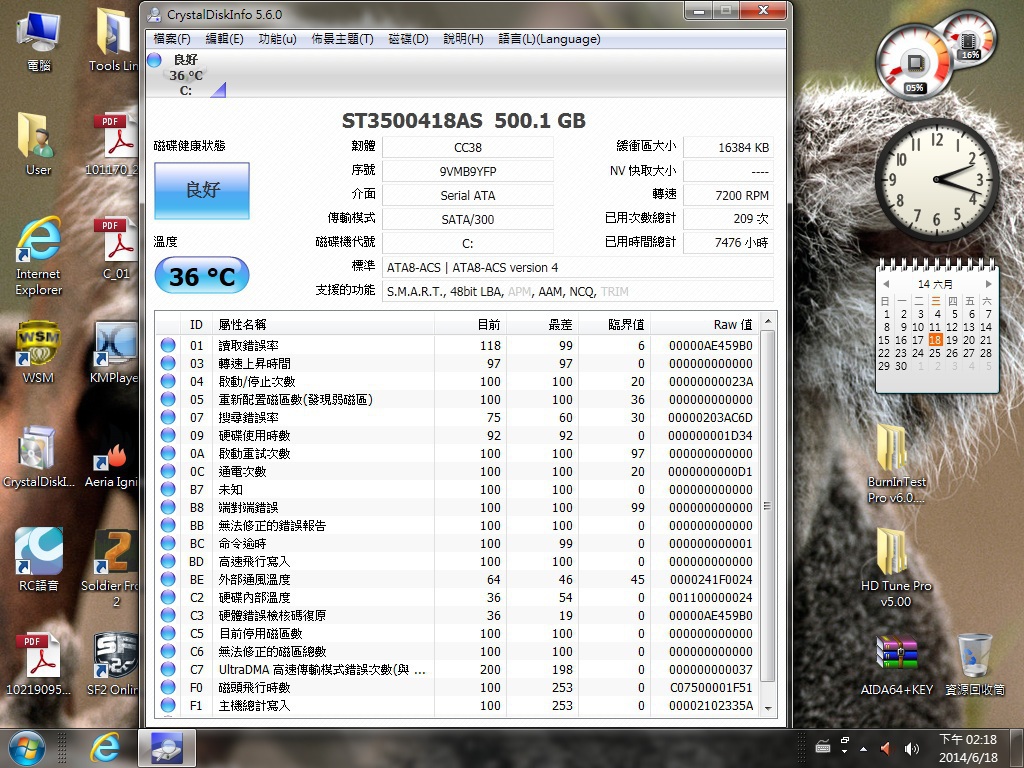Click the 最差 column header

(x=542, y=324)
